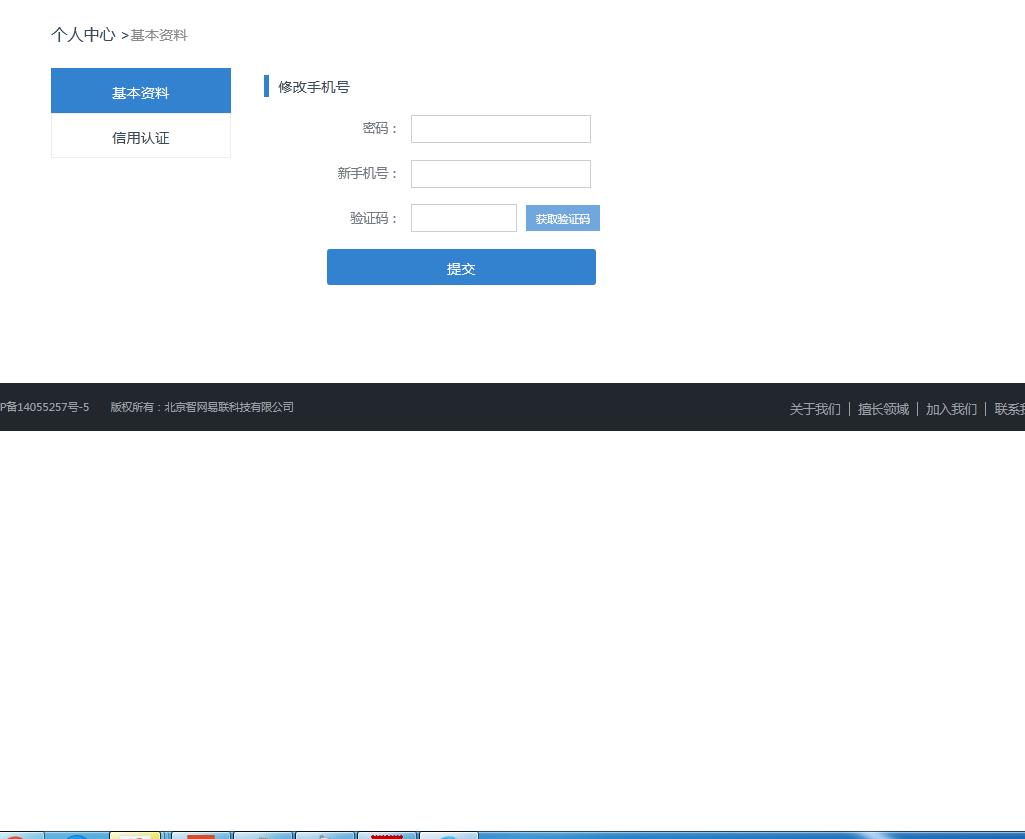Click the 加入我们 footer link
Viewport: 1025px width, 839px height.
951,409
